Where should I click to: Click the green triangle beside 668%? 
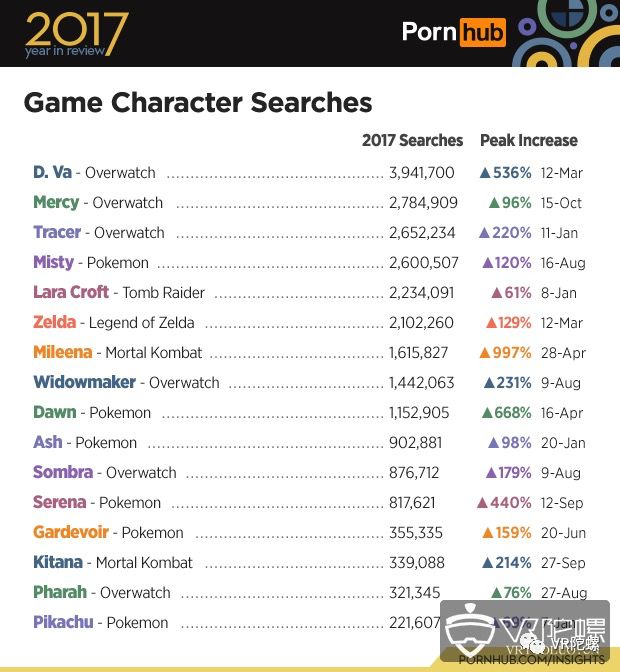point(485,413)
